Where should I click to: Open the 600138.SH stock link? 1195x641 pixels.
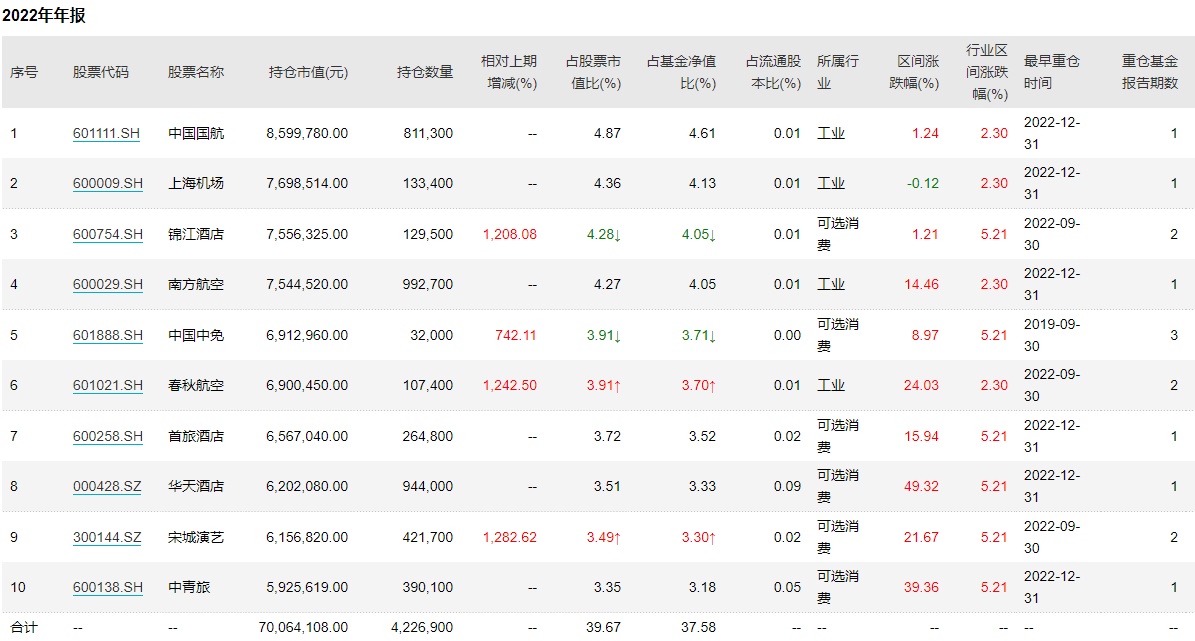108,587
